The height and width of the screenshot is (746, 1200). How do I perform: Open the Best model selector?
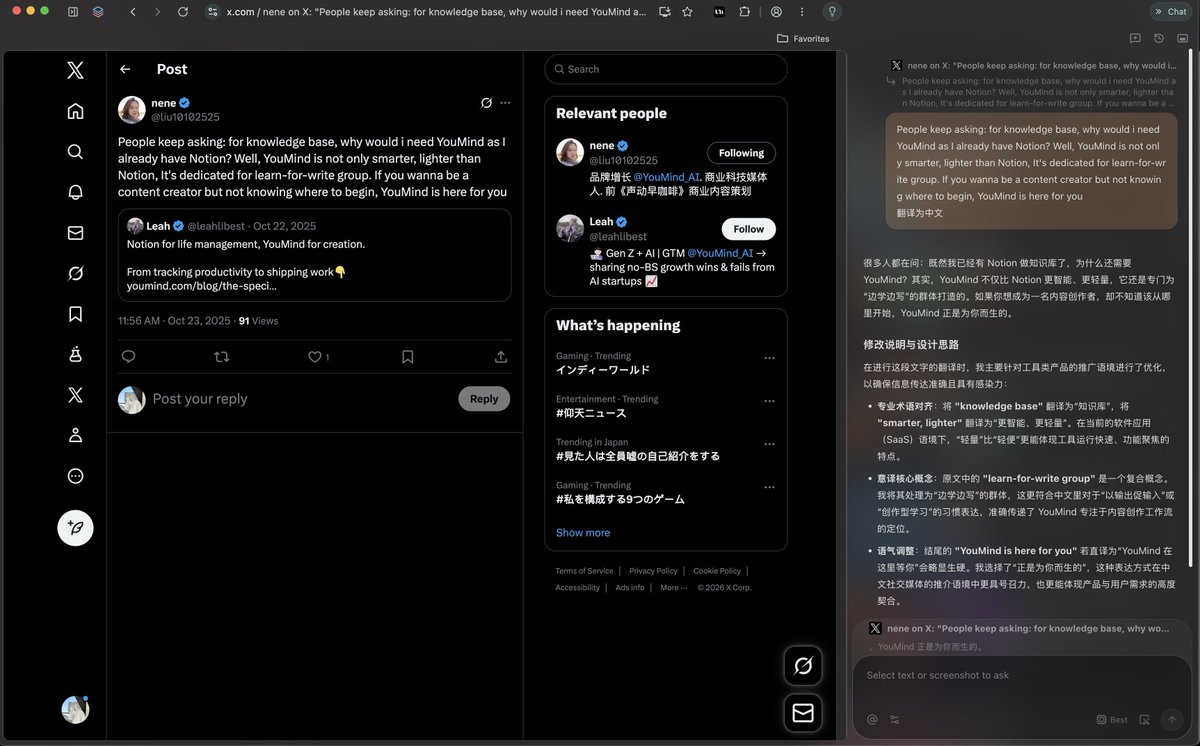(1111, 719)
